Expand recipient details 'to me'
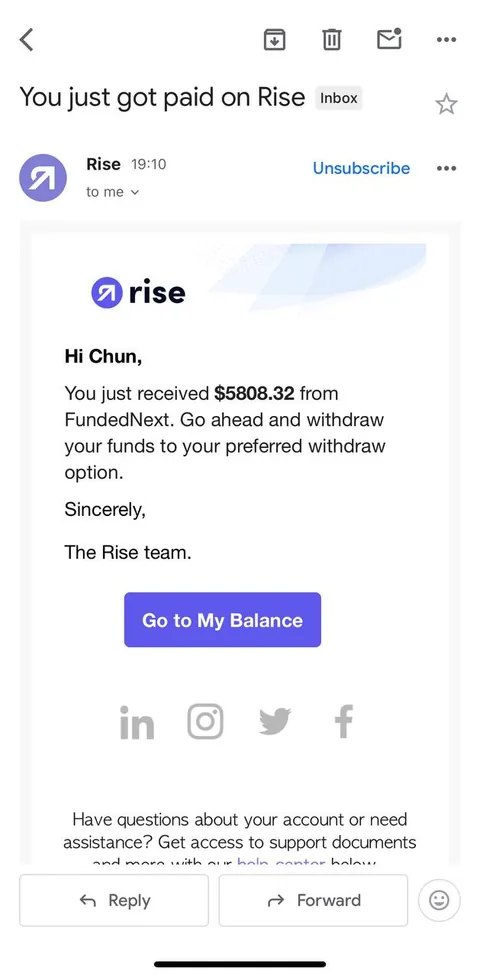Image resolution: width=480 pixels, height=977 pixels. (112, 192)
